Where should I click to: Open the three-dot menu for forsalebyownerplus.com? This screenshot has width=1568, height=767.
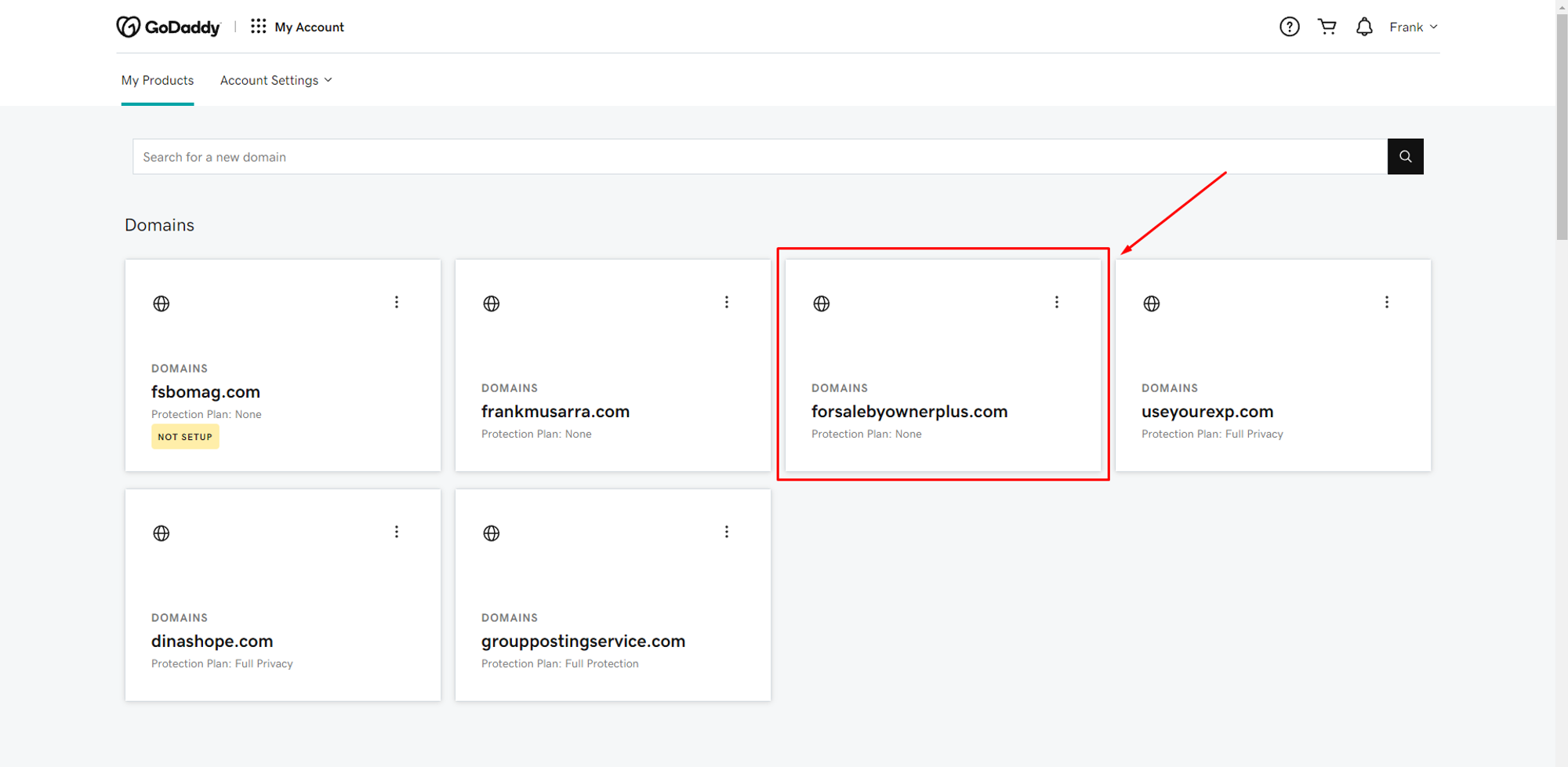[x=1057, y=303]
